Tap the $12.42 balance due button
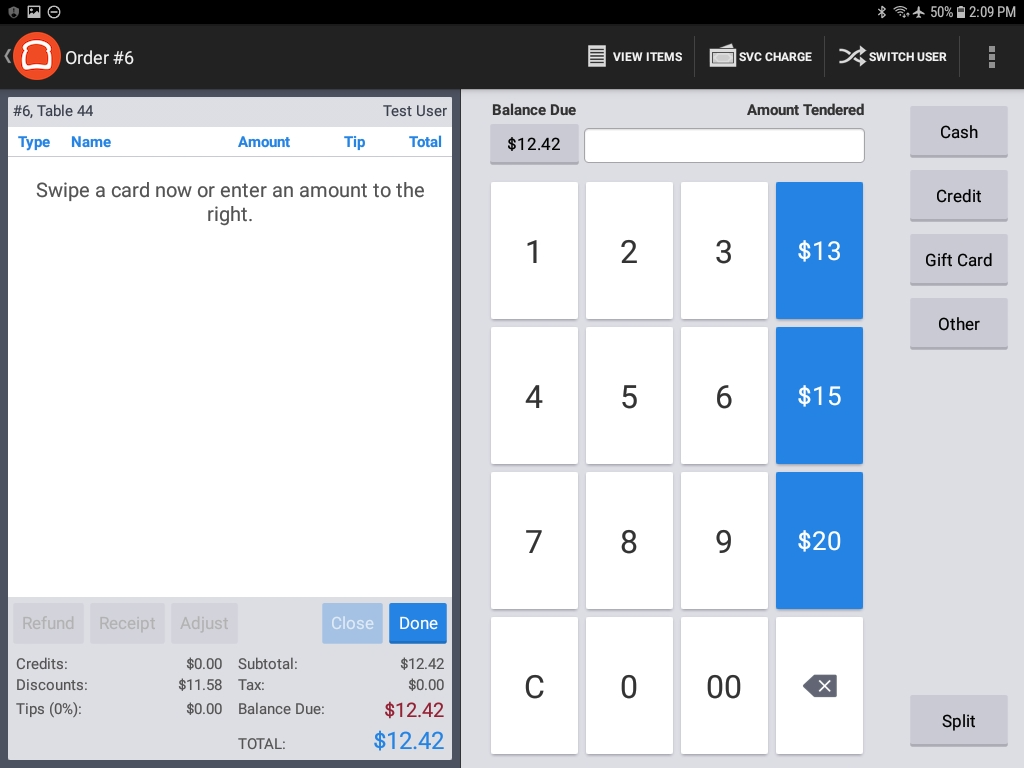Viewport: 1024px width, 768px height. (x=534, y=144)
